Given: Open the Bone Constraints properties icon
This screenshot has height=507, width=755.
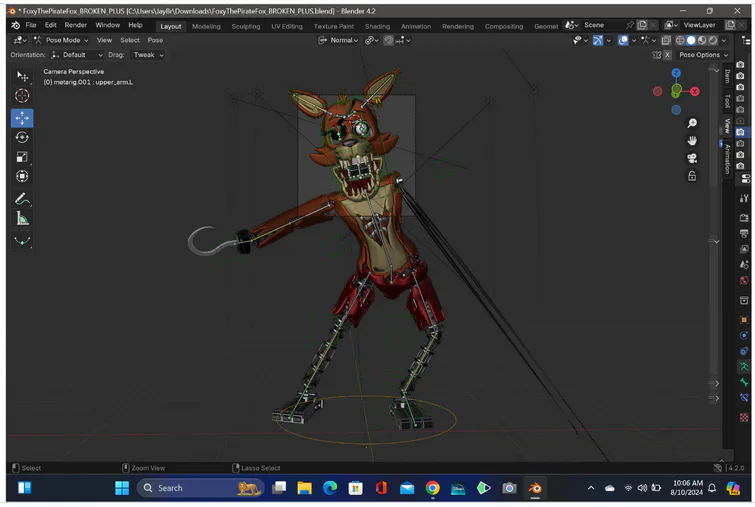Looking at the screenshot, I should pyautogui.click(x=744, y=398).
